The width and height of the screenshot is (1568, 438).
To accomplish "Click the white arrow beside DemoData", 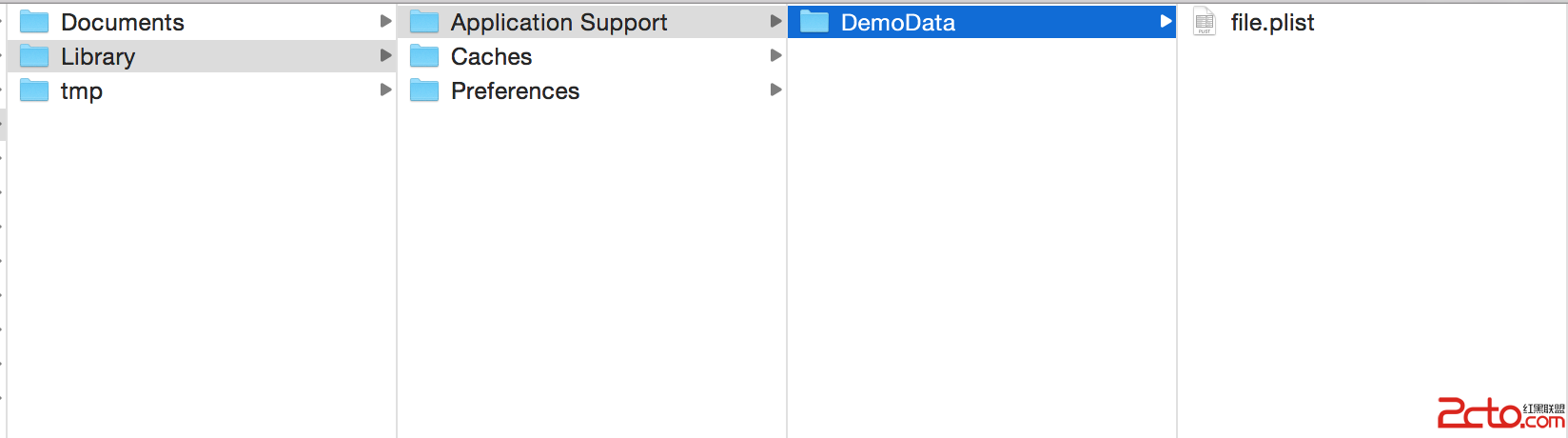I will 1166,21.
